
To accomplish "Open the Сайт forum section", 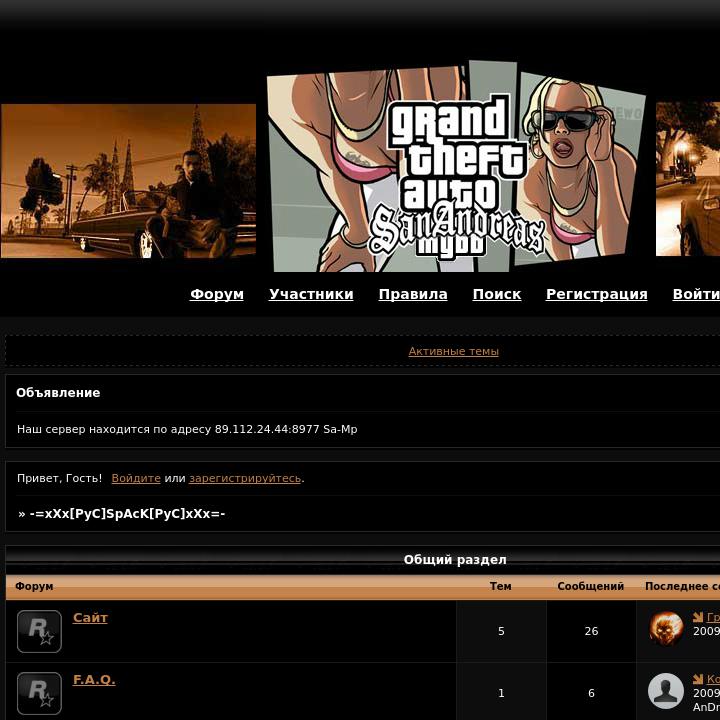I will click(90, 618).
